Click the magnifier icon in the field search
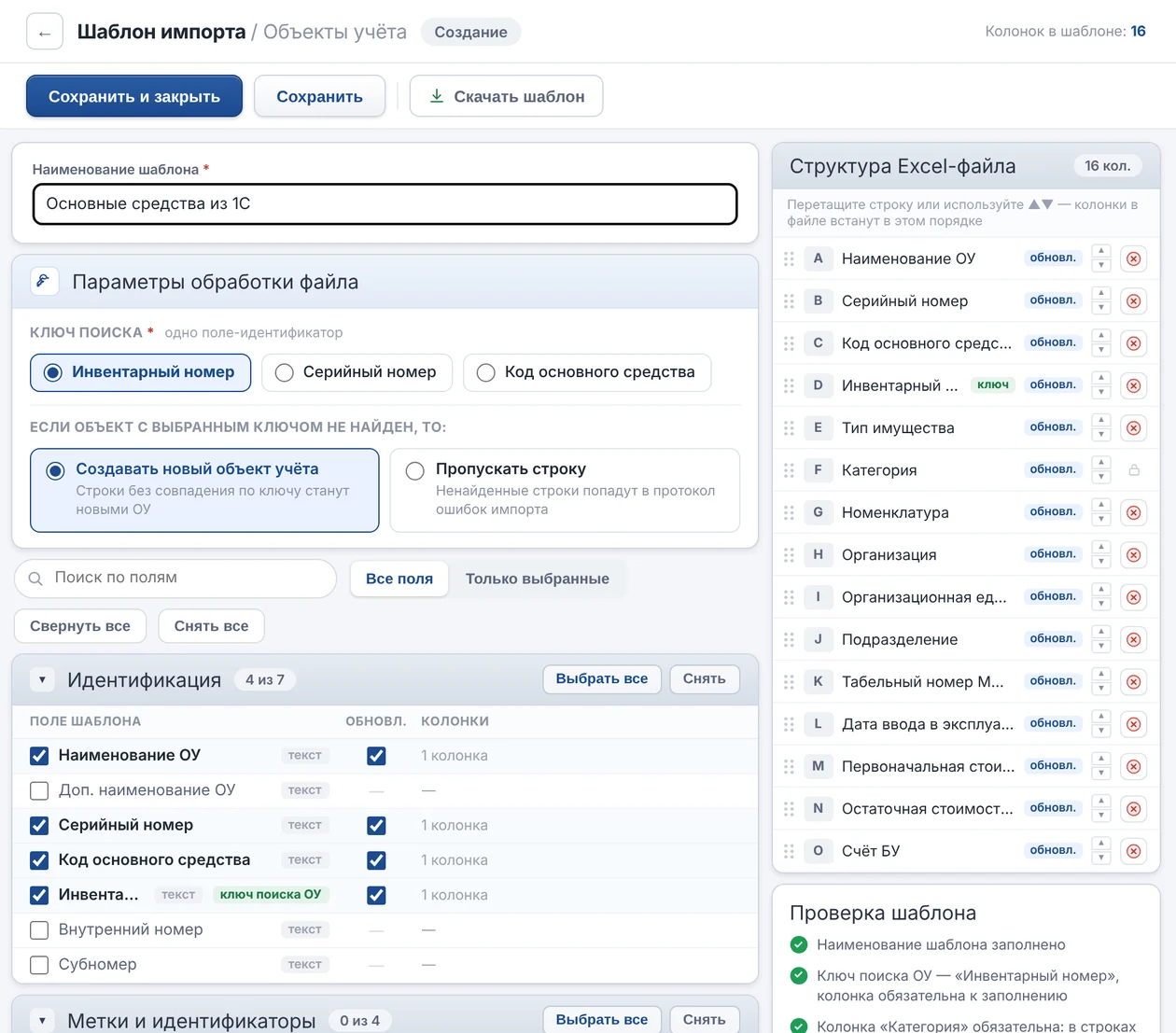This screenshot has height=1033, width=1176. click(x=35, y=579)
